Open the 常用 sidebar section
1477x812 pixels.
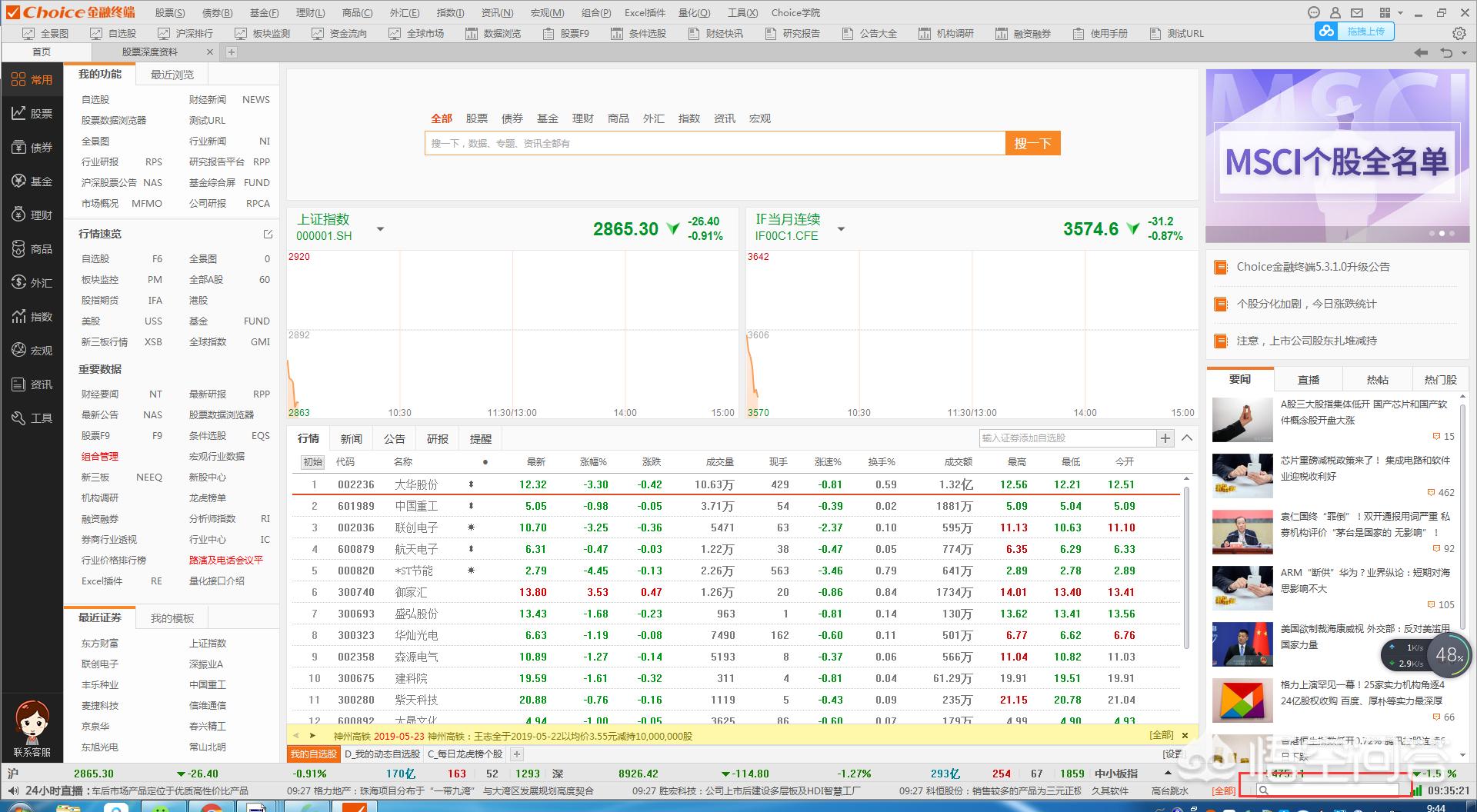(32, 80)
